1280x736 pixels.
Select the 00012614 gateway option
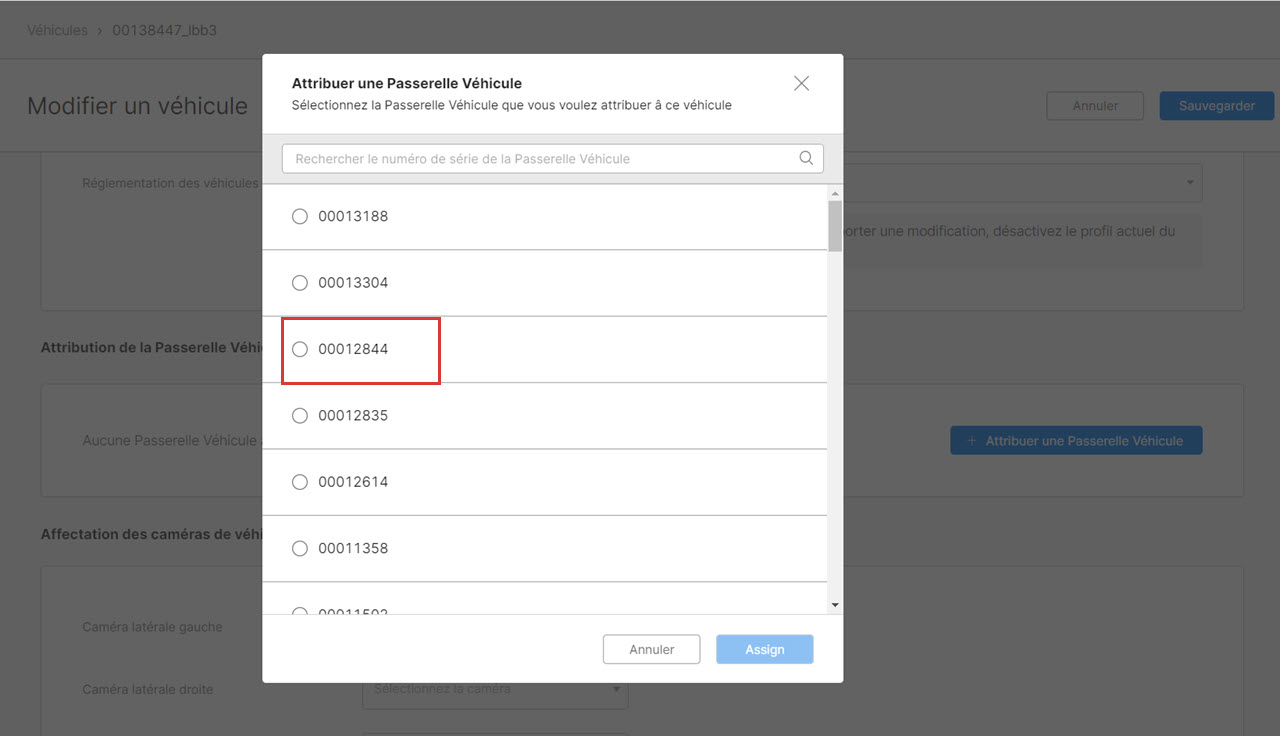click(x=300, y=482)
